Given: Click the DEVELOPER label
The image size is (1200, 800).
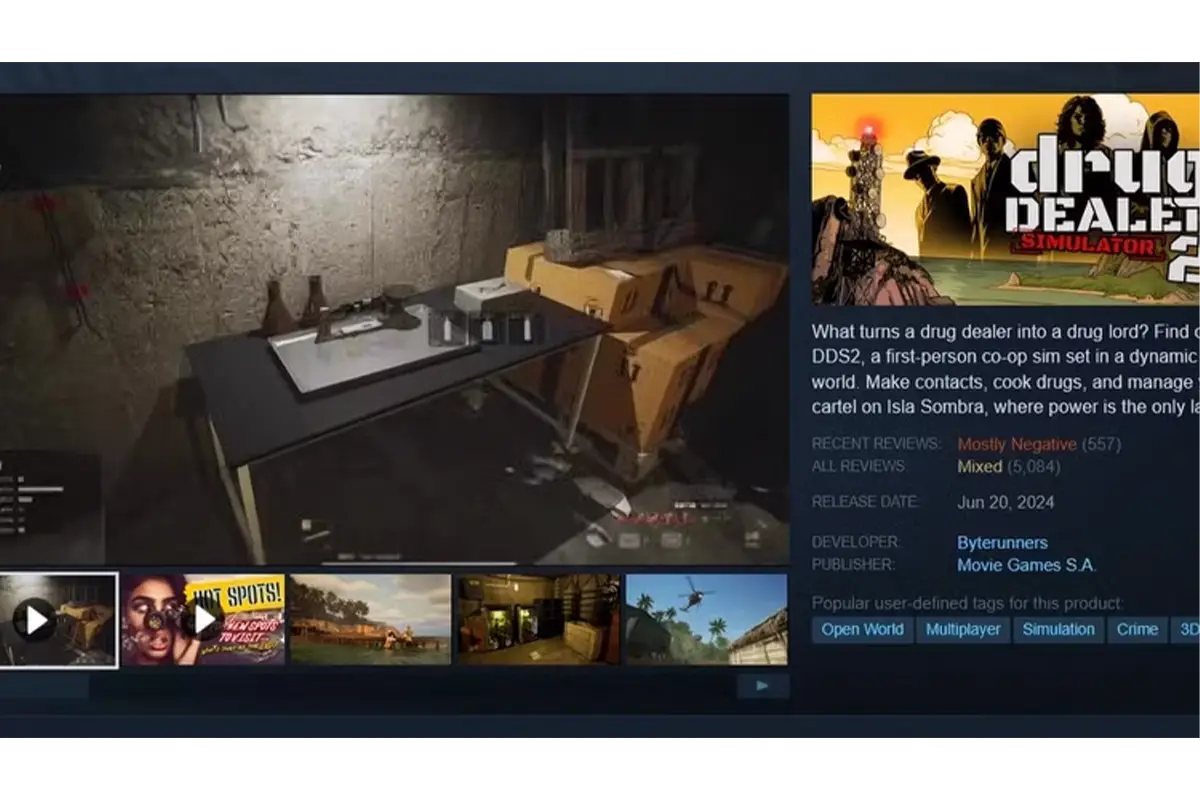Looking at the screenshot, I should point(856,543).
